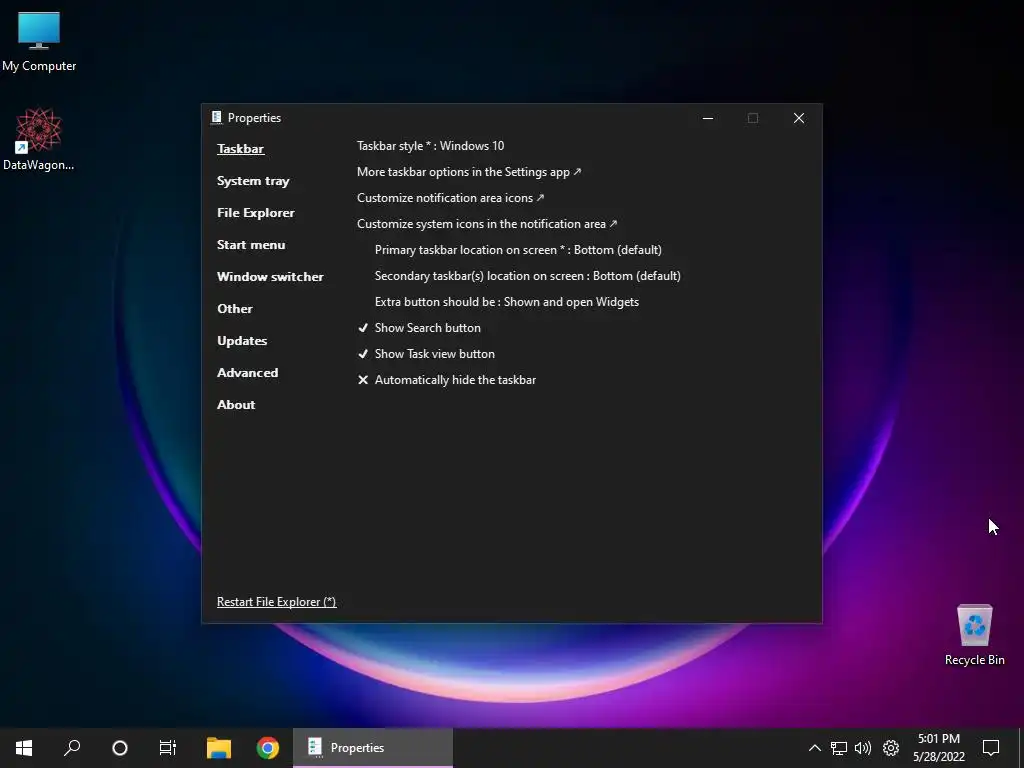
Task: Open the notification center icon
Action: (x=991, y=748)
